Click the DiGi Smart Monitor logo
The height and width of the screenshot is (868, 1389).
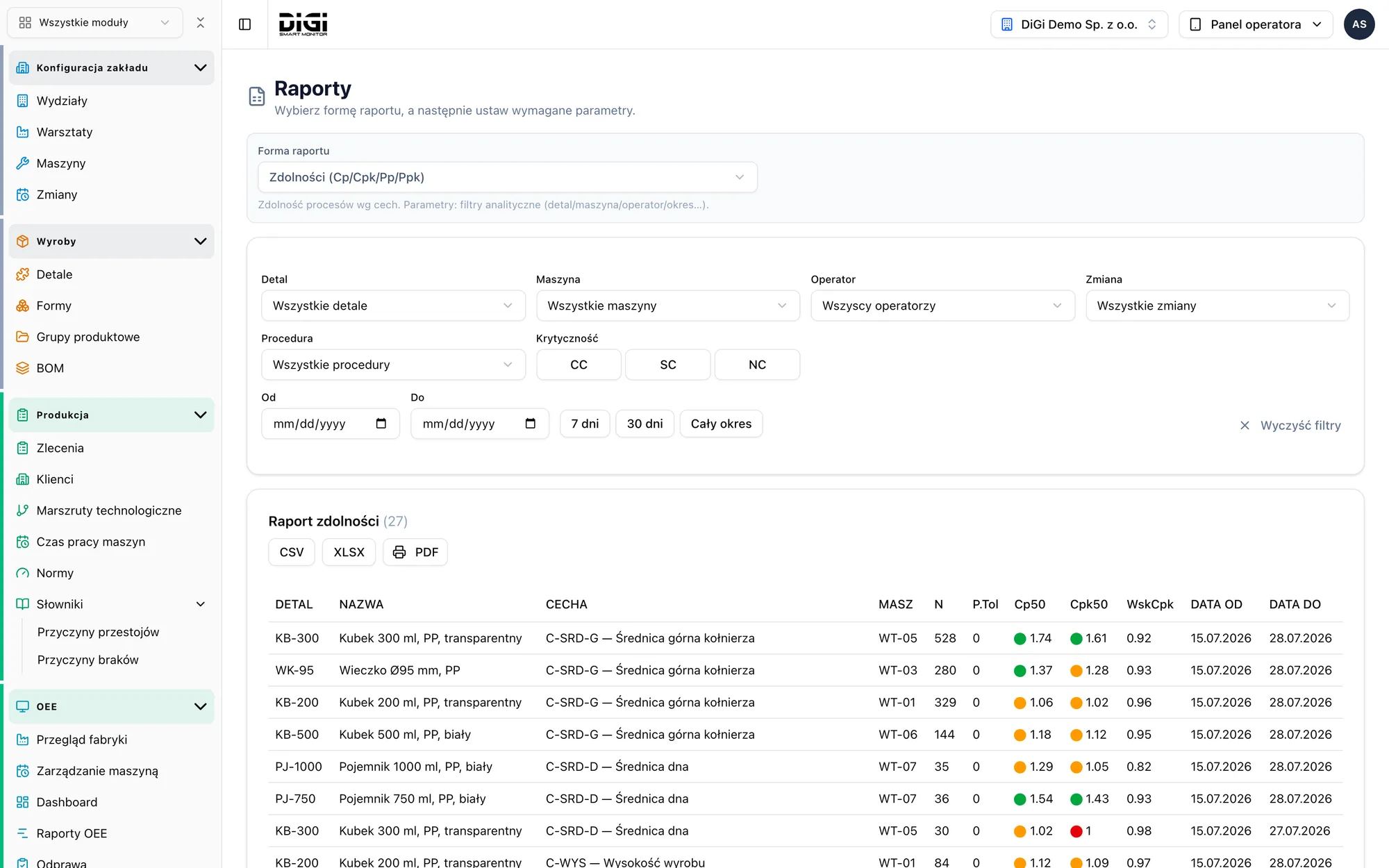pyautogui.click(x=303, y=24)
